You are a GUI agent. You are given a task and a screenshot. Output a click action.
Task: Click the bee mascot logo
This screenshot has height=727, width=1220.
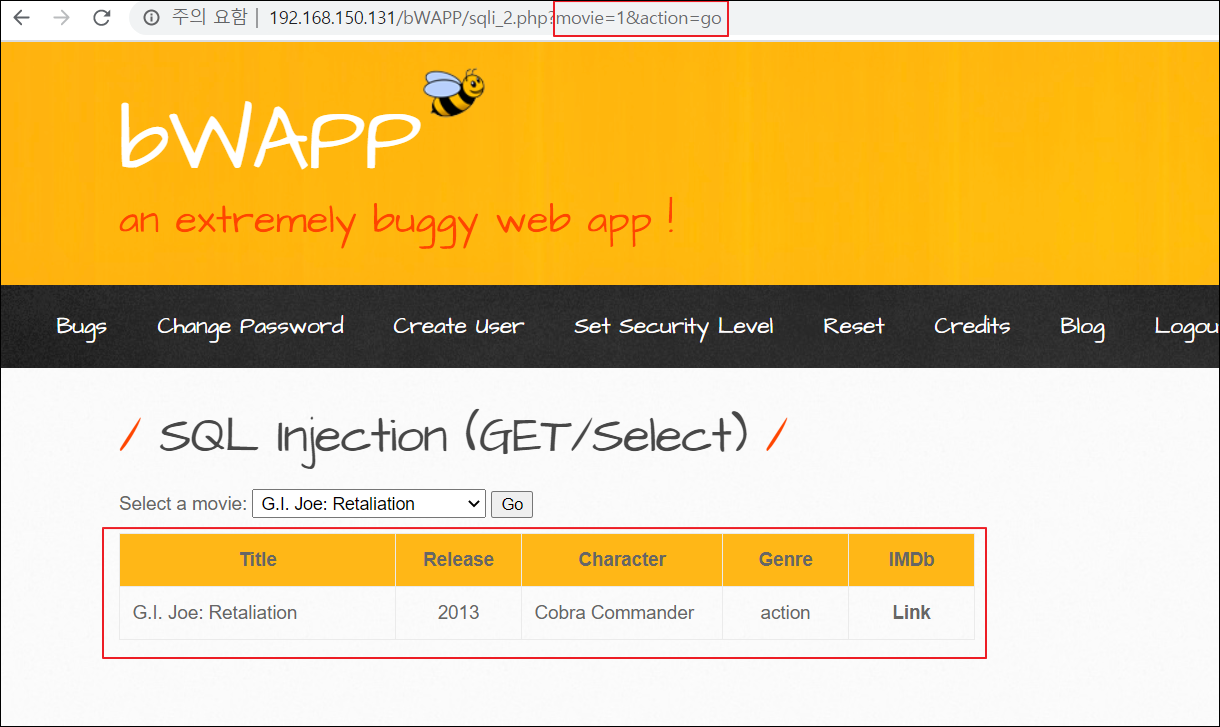[x=453, y=93]
